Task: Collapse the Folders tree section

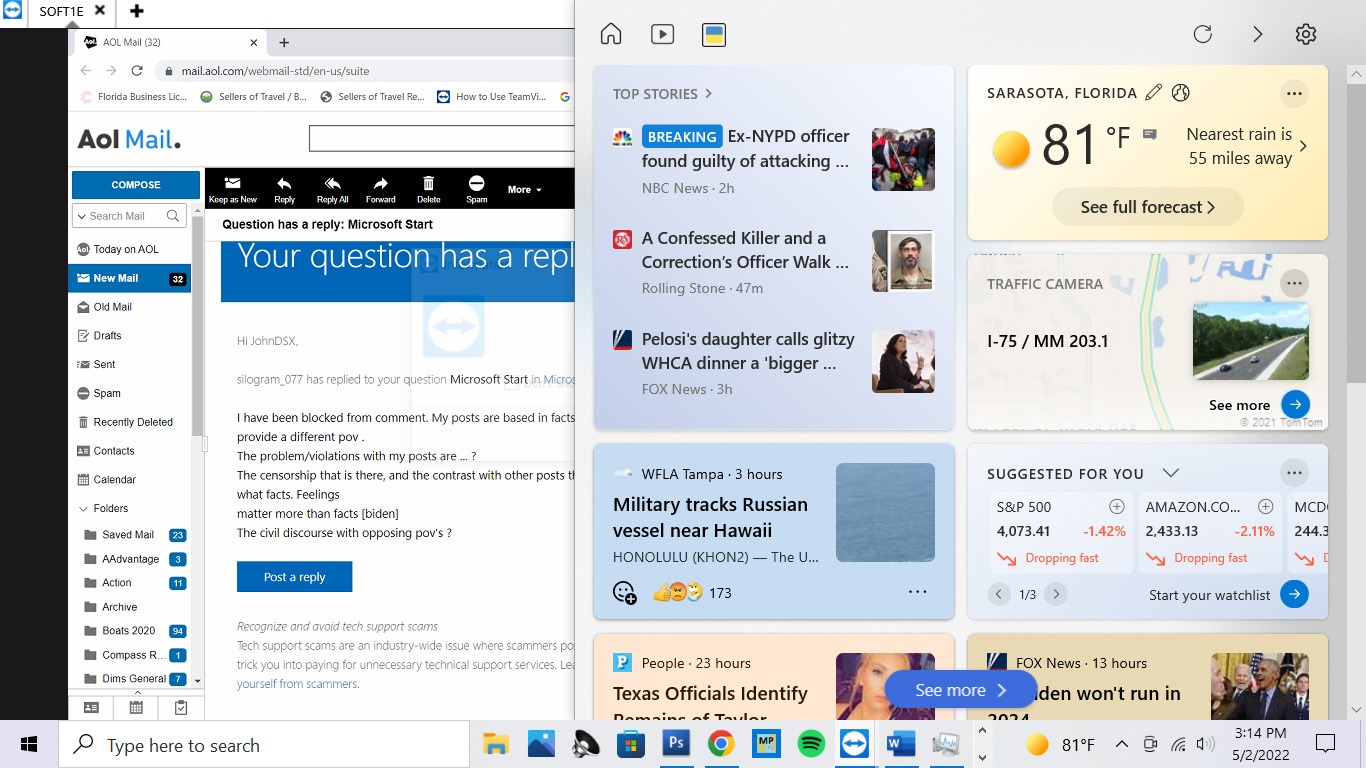Action: click(x=83, y=508)
